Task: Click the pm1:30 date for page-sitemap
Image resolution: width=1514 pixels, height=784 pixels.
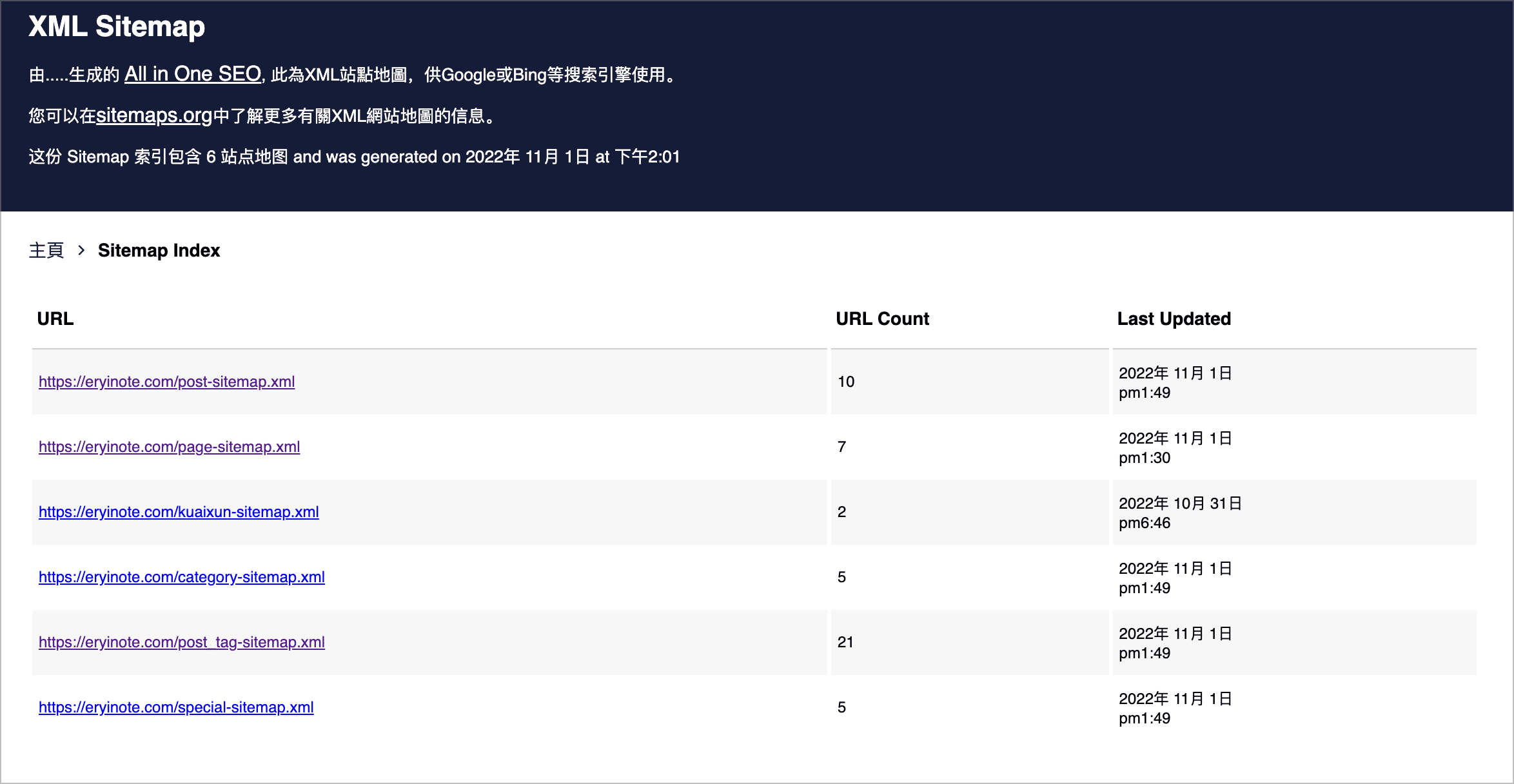Action: 1175,448
